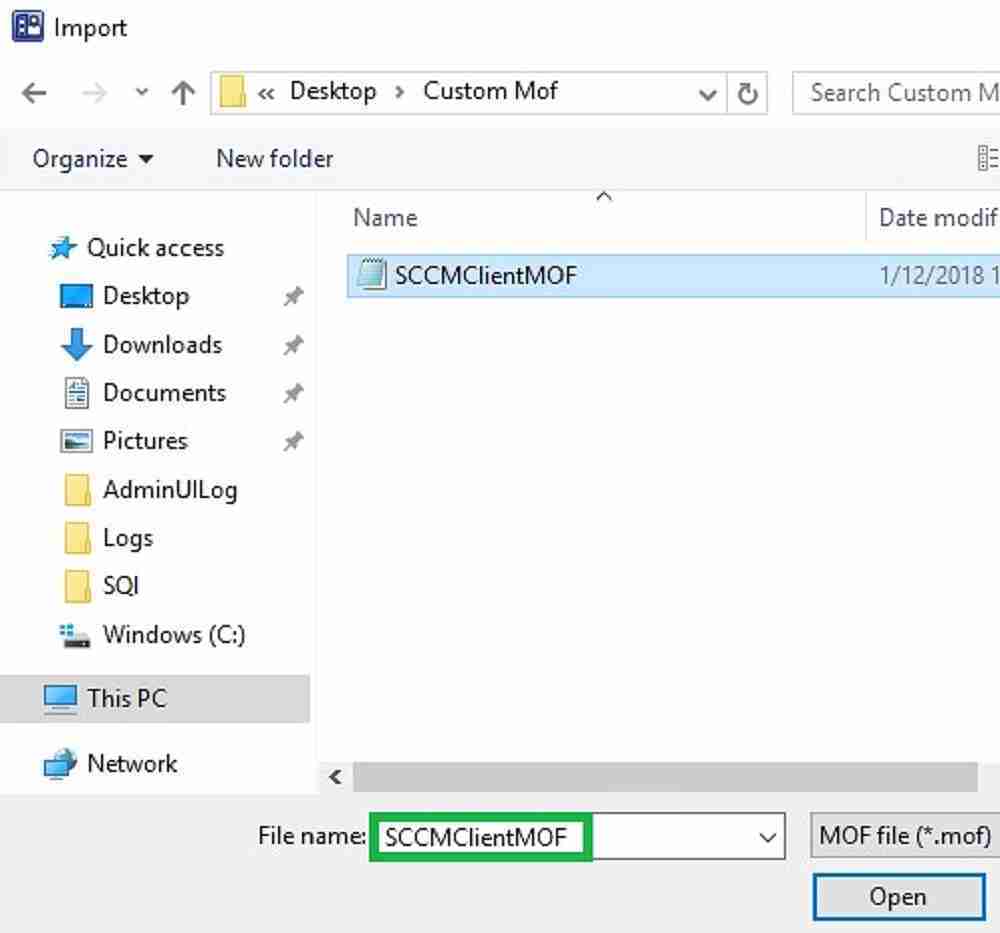The width and height of the screenshot is (1000, 933).
Task: Click the horizontal scrollbar track
Action: [665, 777]
